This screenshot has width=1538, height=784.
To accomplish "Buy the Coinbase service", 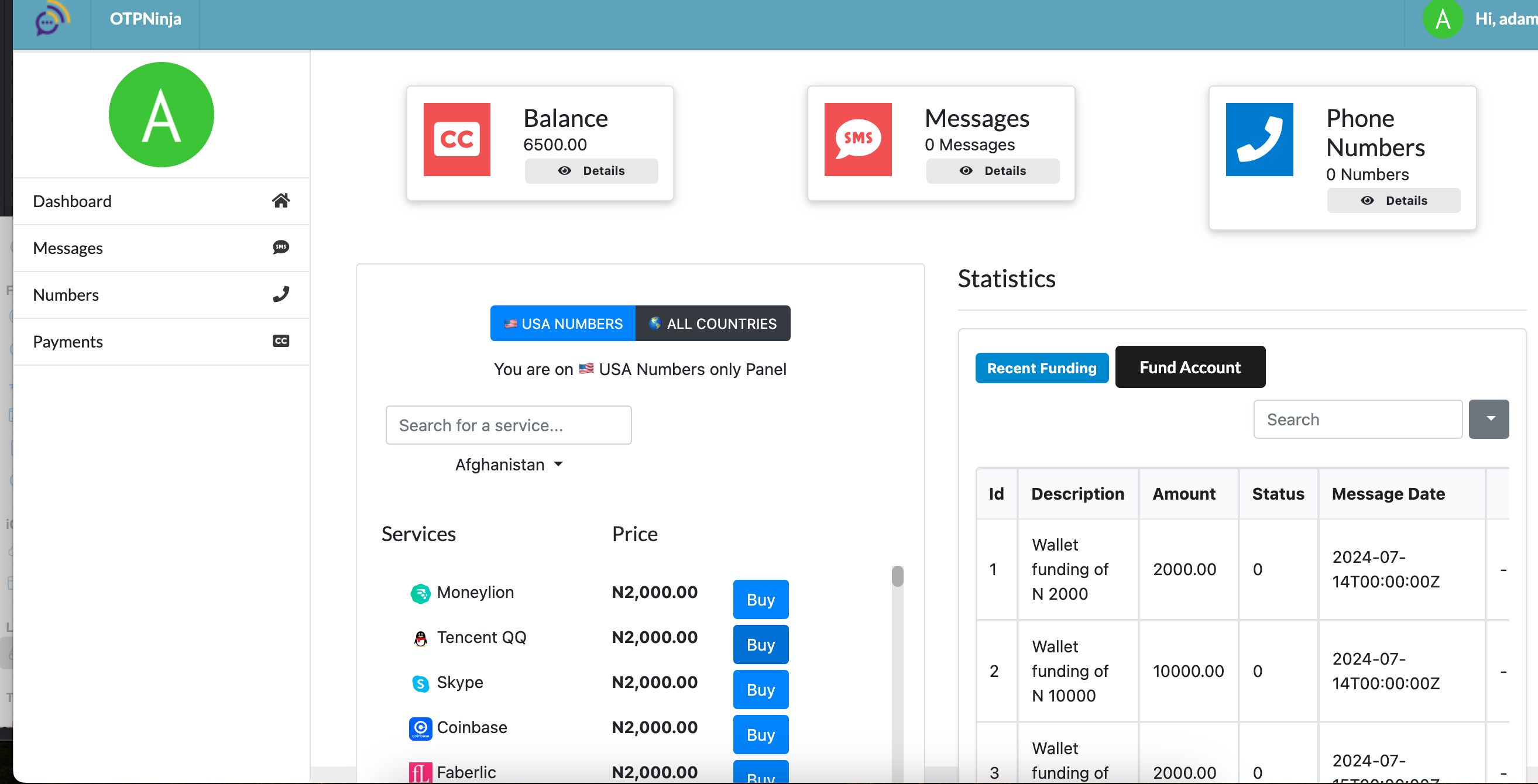I will (x=761, y=734).
